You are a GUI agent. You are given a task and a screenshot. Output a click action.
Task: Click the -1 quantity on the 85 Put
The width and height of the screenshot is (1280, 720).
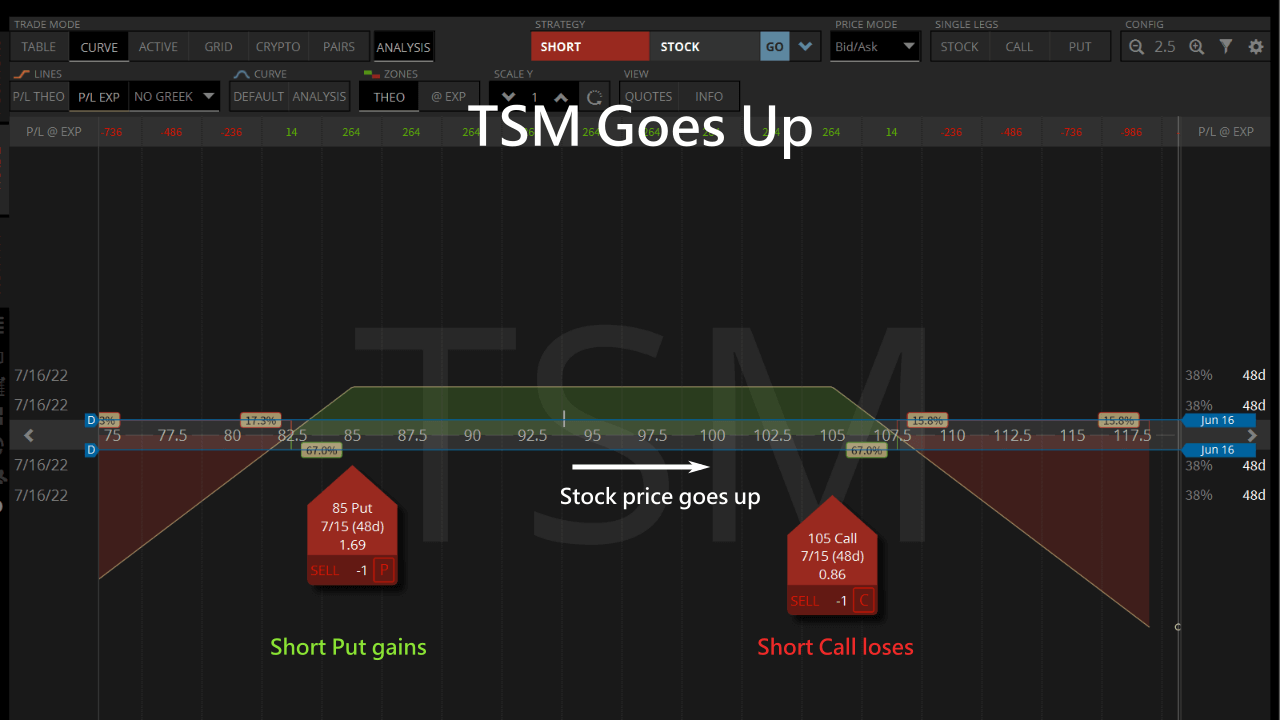pos(362,570)
